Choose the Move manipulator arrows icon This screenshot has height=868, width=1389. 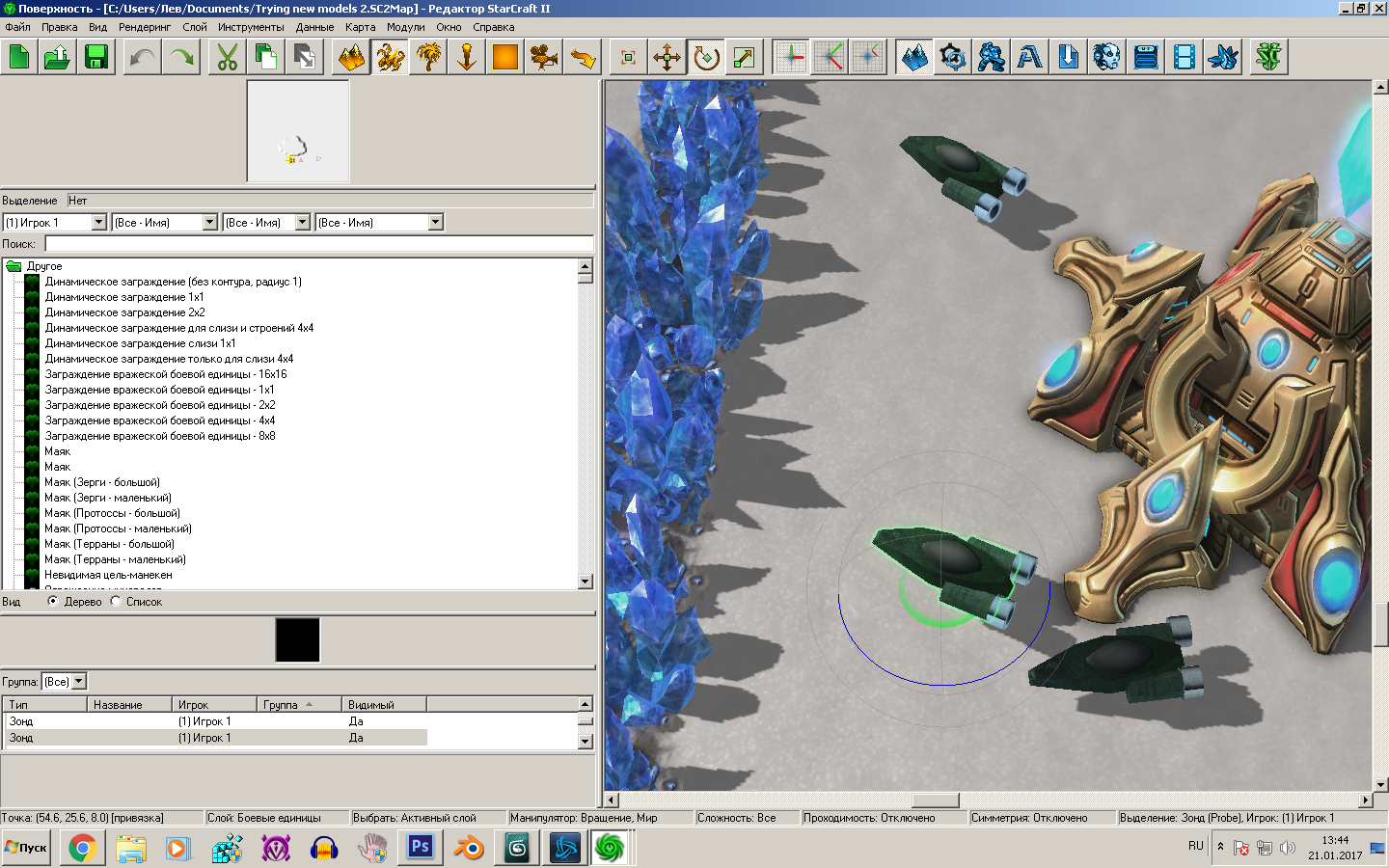click(x=667, y=58)
